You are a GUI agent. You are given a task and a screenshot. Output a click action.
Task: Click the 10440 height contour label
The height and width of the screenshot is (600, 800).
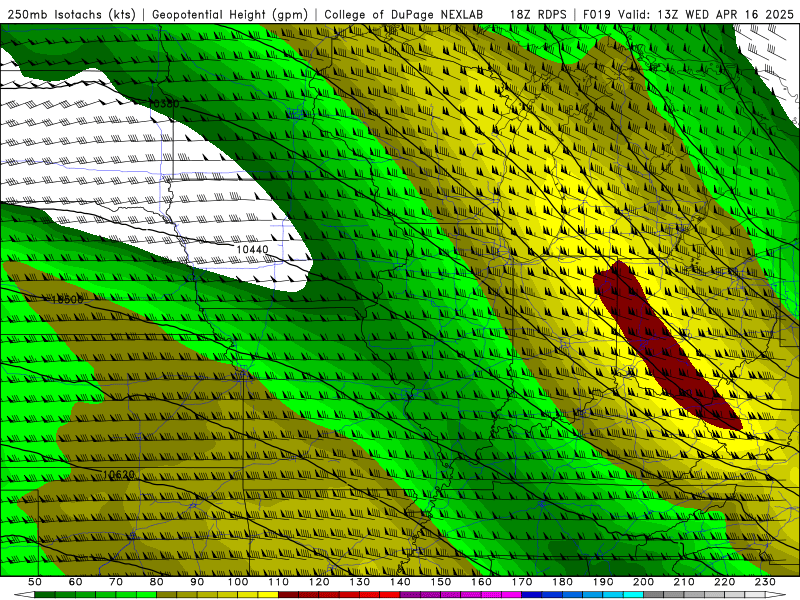pos(252,249)
